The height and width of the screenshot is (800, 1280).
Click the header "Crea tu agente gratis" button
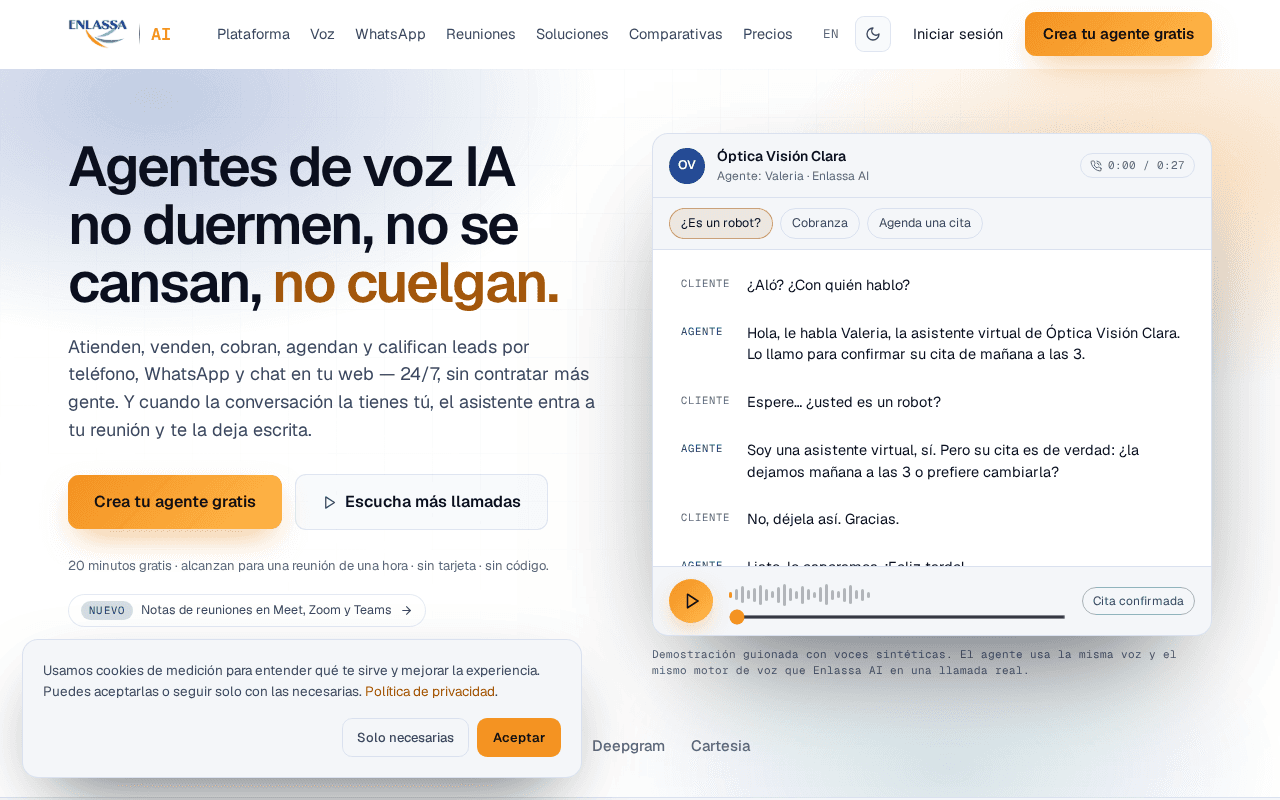(x=1118, y=34)
